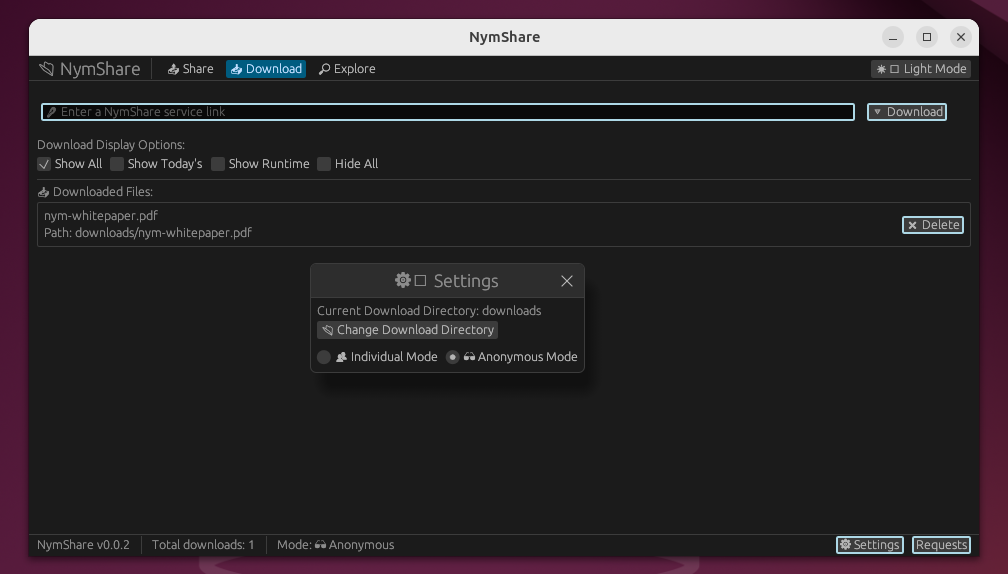Open the Requests panel
The width and height of the screenshot is (1008, 574).
coord(941,545)
